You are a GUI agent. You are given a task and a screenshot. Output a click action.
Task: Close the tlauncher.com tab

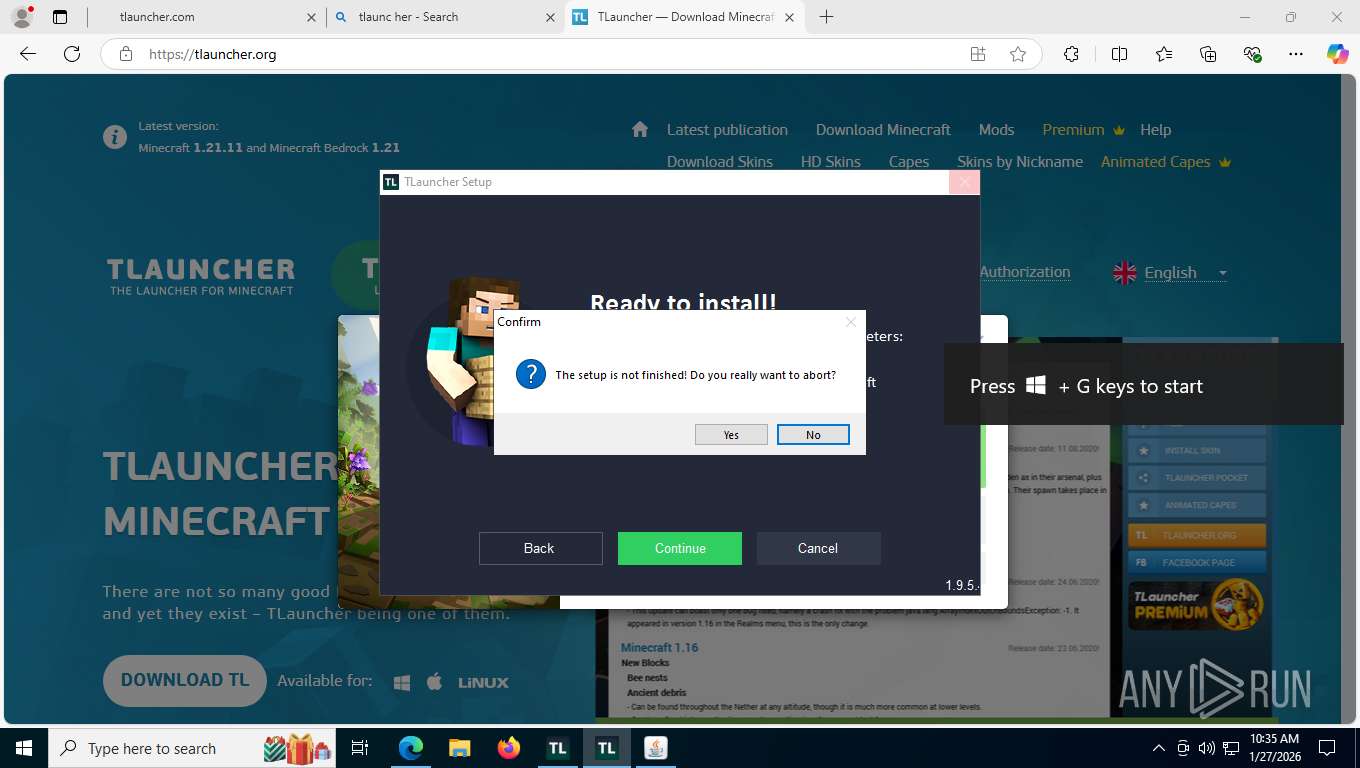click(x=311, y=17)
